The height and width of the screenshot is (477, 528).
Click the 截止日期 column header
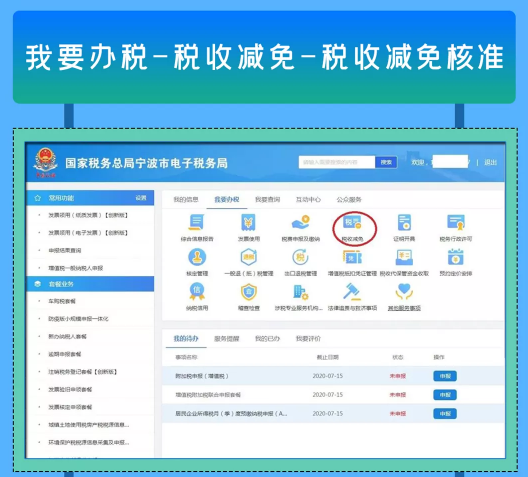coord(327,357)
